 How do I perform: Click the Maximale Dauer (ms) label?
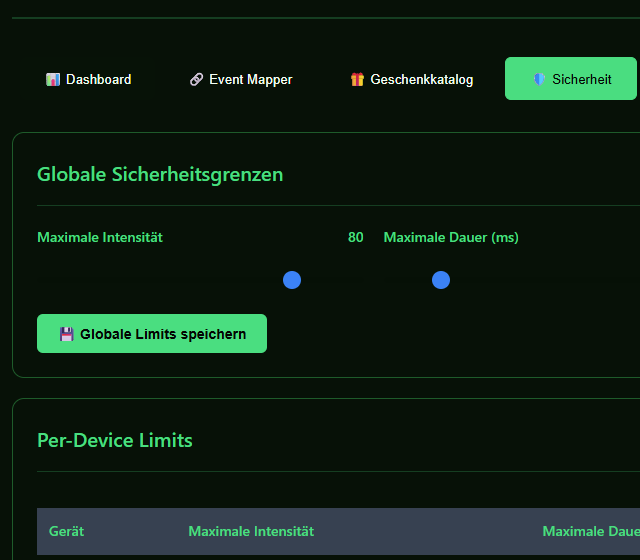[x=451, y=237]
